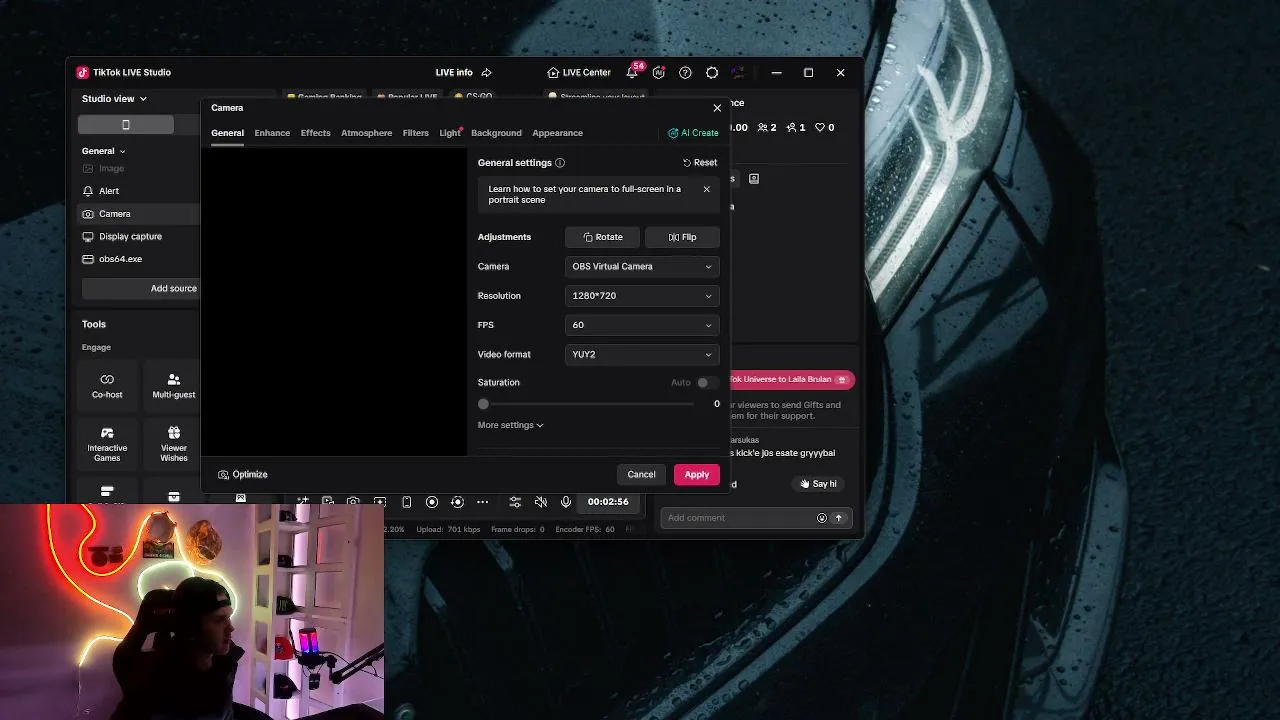This screenshot has width=1280, height=720.
Task: Open the Multi-guest tool
Action: pos(174,386)
